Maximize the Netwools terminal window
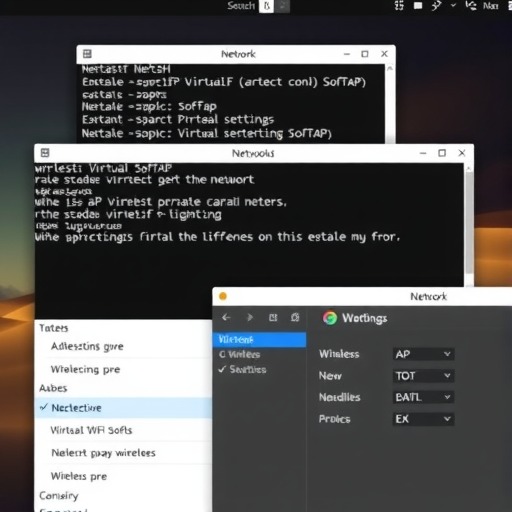The width and height of the screenshot is (512, 512). pos(442,153)
